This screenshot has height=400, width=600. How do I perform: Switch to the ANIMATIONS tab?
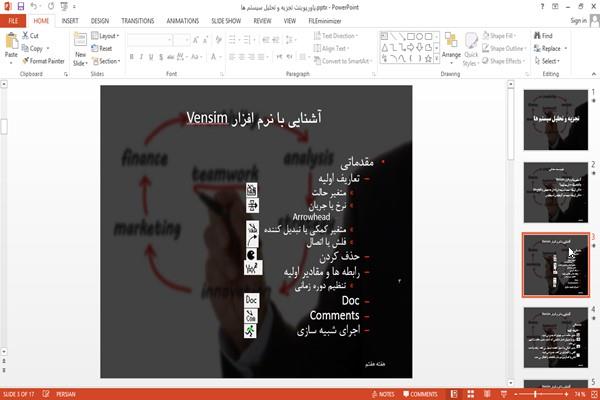183,21
